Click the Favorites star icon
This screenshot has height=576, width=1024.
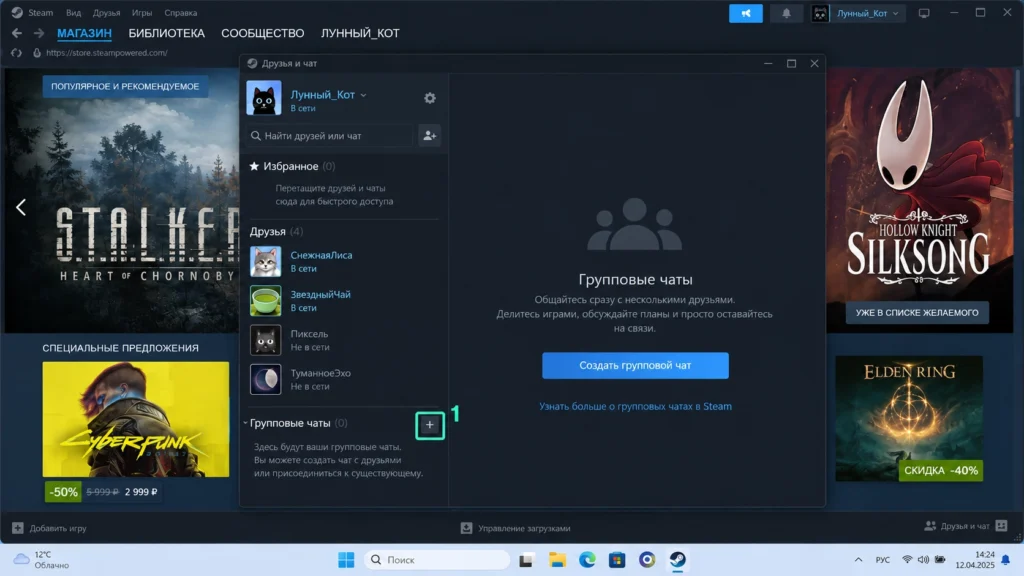[x=254, y=167]
